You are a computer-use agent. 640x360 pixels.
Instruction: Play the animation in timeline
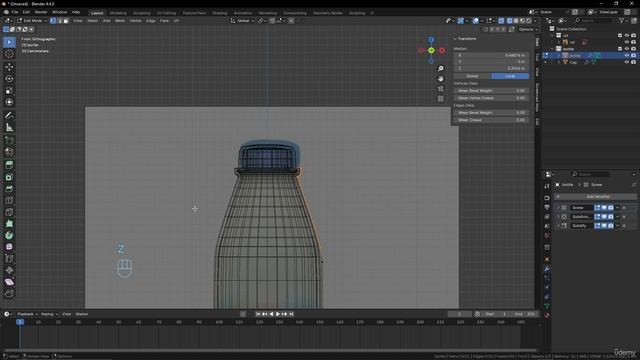[x=278, y=314]
